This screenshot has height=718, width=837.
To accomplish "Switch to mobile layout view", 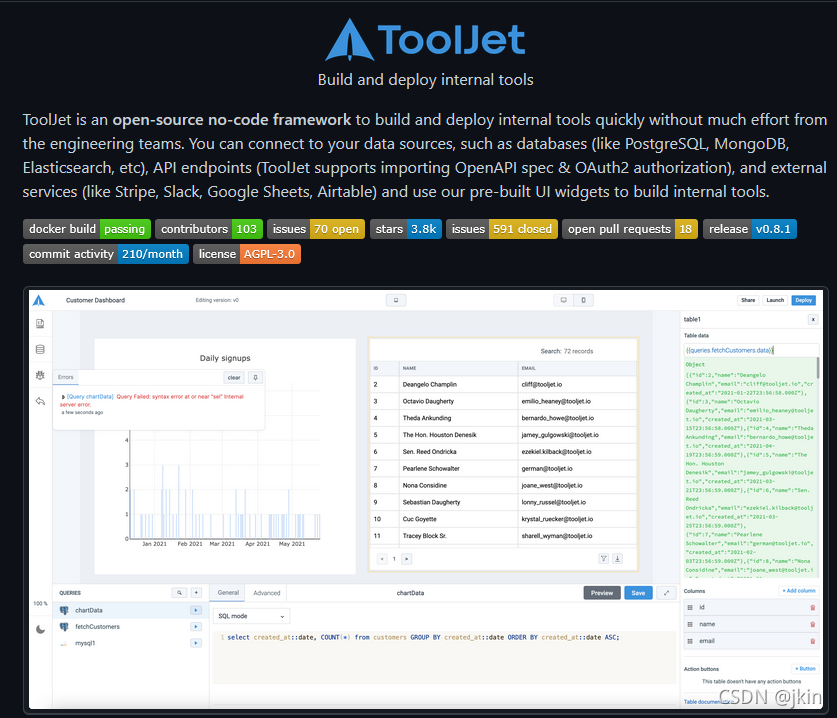I will [x=583, y=300].
